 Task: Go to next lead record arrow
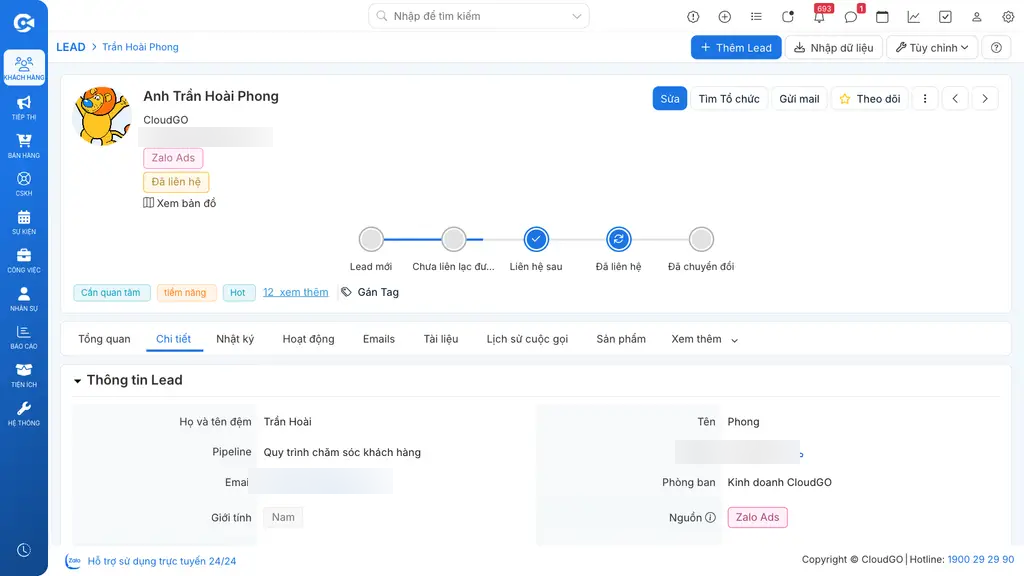985,99
